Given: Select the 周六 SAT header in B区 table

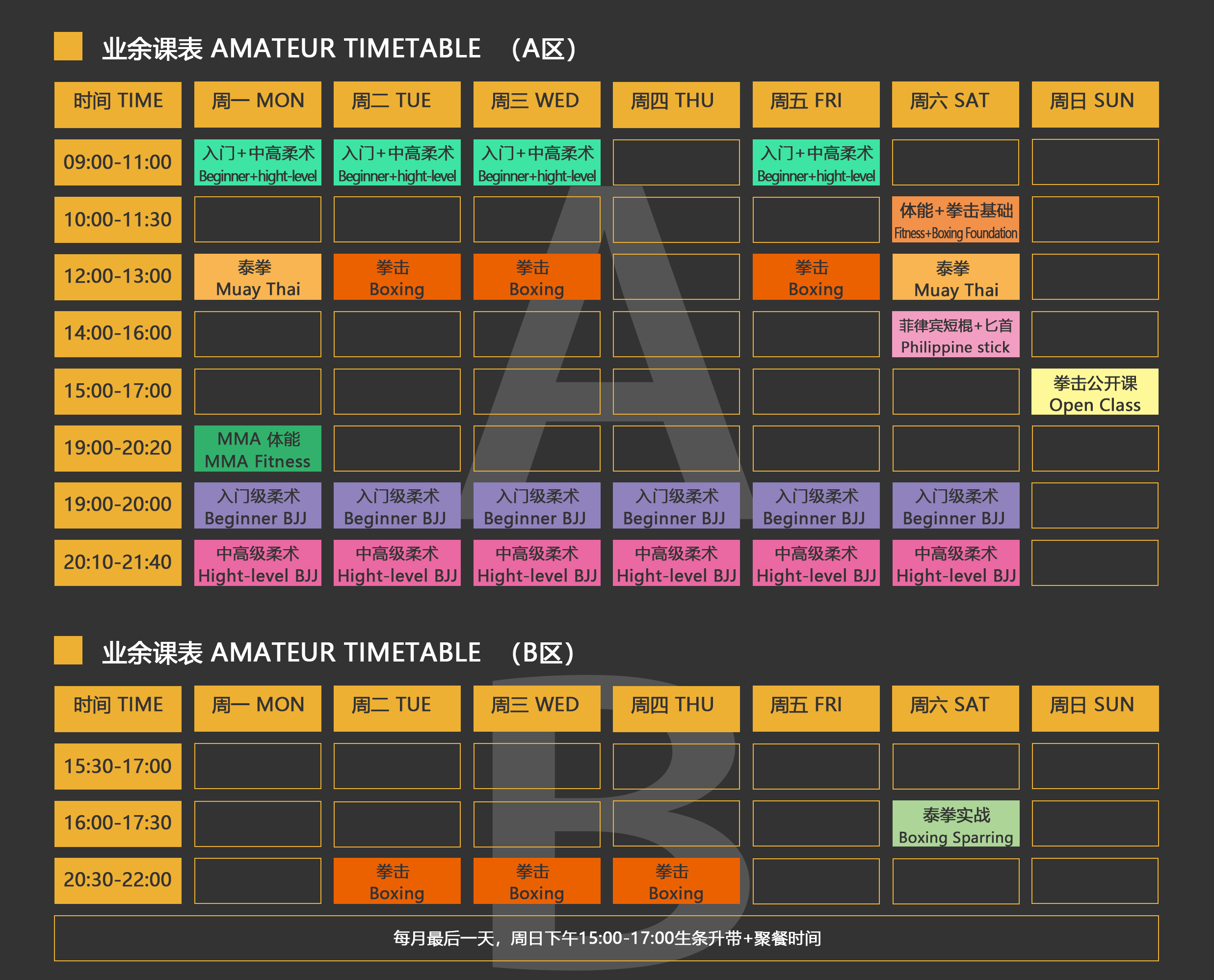Looking at the screenshot, I should point(955,709).
